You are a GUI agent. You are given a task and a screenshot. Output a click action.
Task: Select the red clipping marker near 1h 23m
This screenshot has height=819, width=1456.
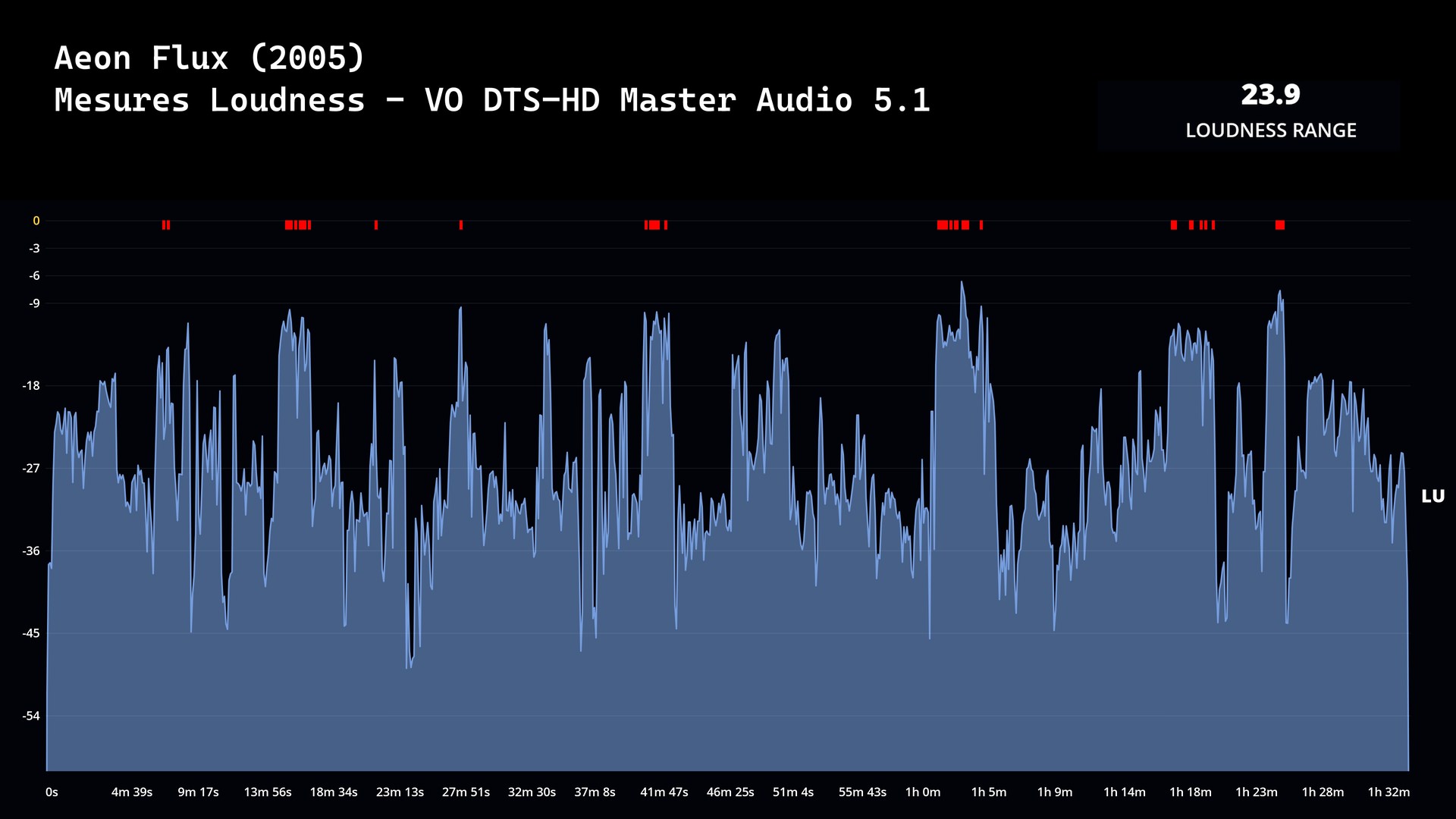(x=1280, y=225)
